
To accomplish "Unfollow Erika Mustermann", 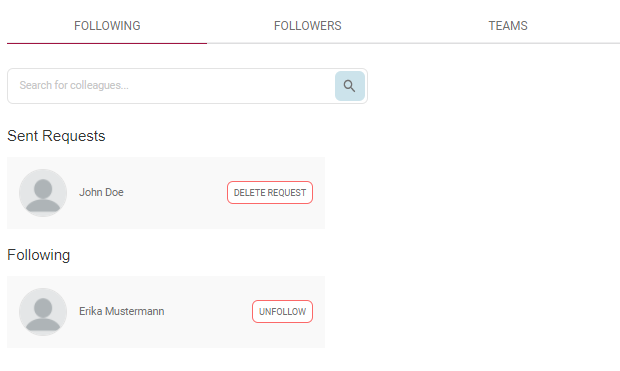I will (283, 312).
